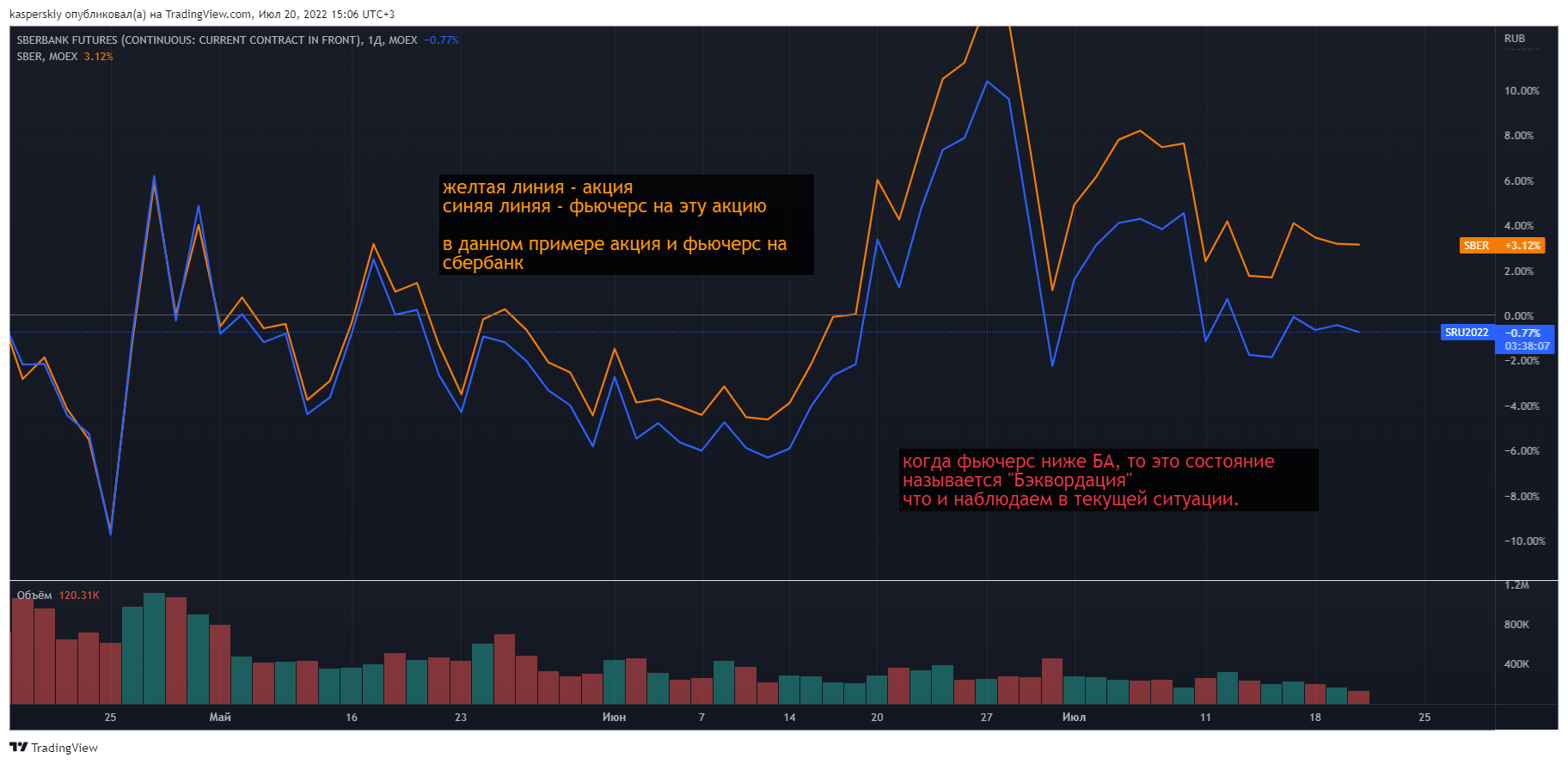Click the 8.00% price scale label
The image size is (1568, 764).
[1519, 136]
